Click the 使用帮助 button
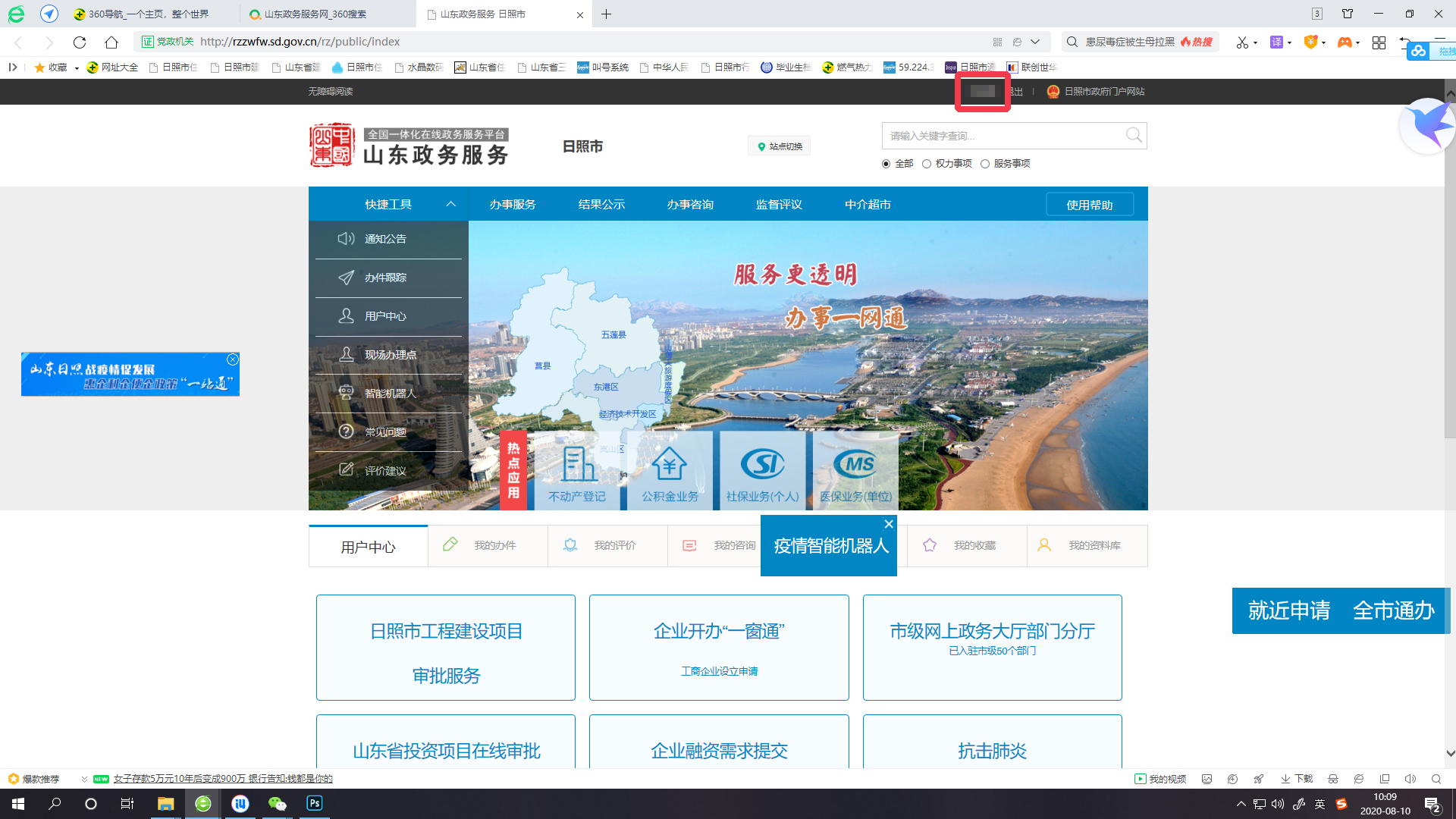Screen dimensions: 1456x819 coord(1089,205)
